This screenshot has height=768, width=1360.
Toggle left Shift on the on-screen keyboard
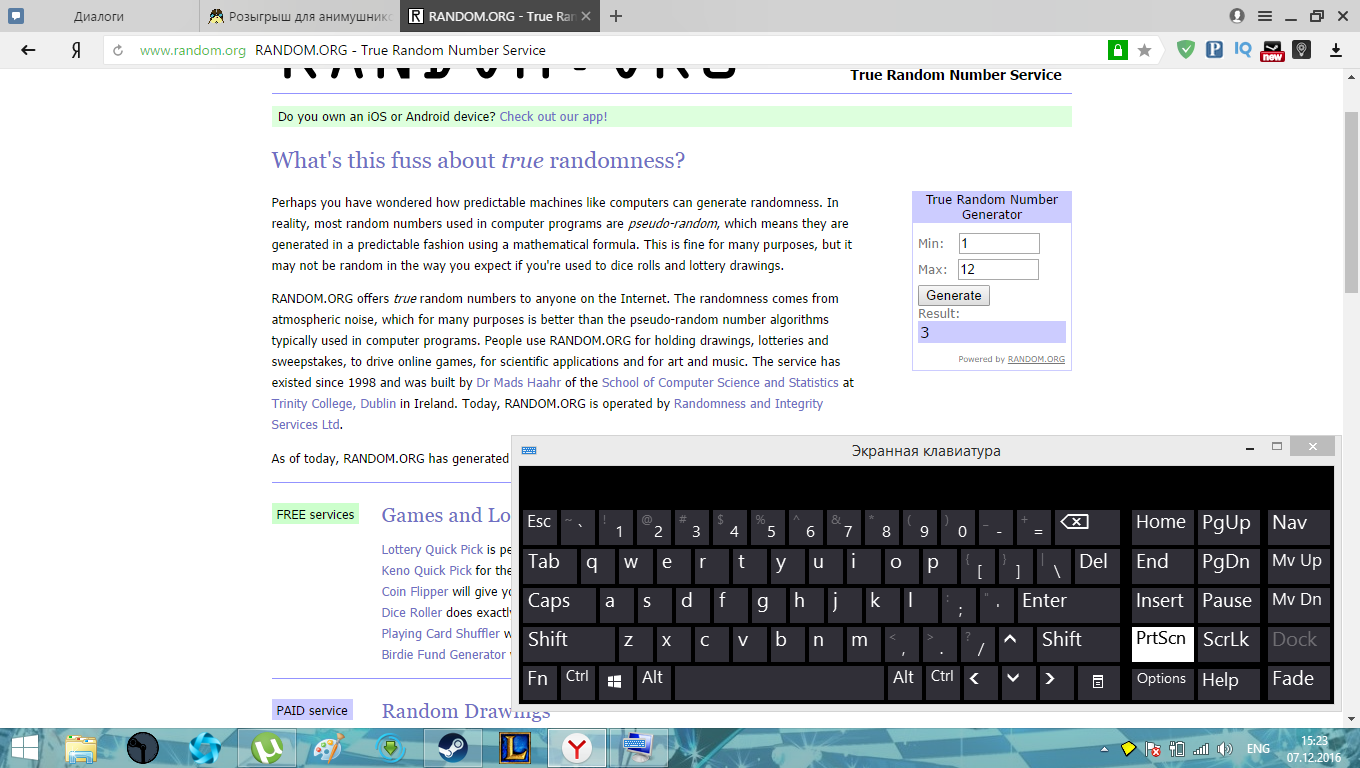[x=569, y=644]
